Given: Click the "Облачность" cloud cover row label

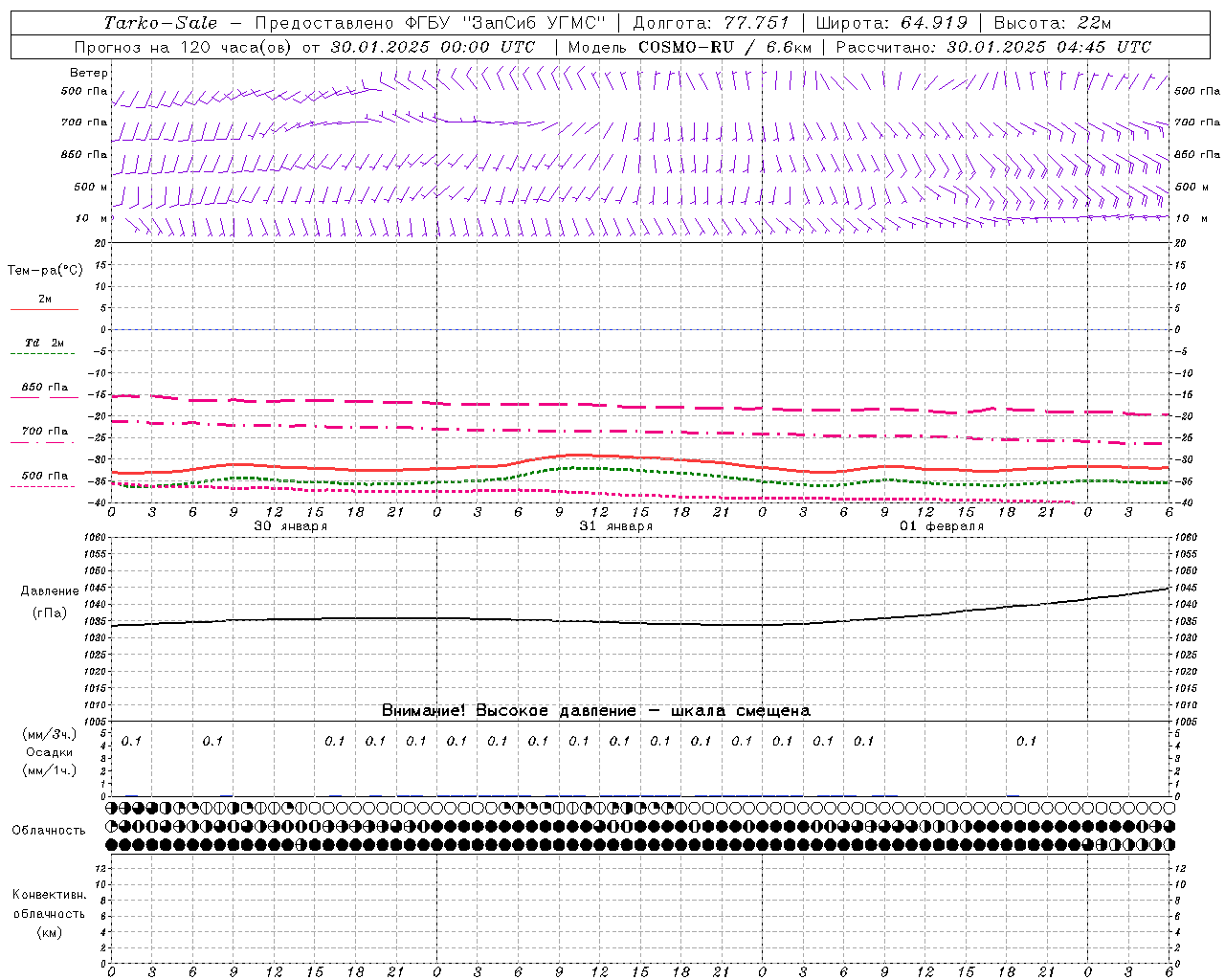Looking at the screenshot, I should [x=49, y=831].
